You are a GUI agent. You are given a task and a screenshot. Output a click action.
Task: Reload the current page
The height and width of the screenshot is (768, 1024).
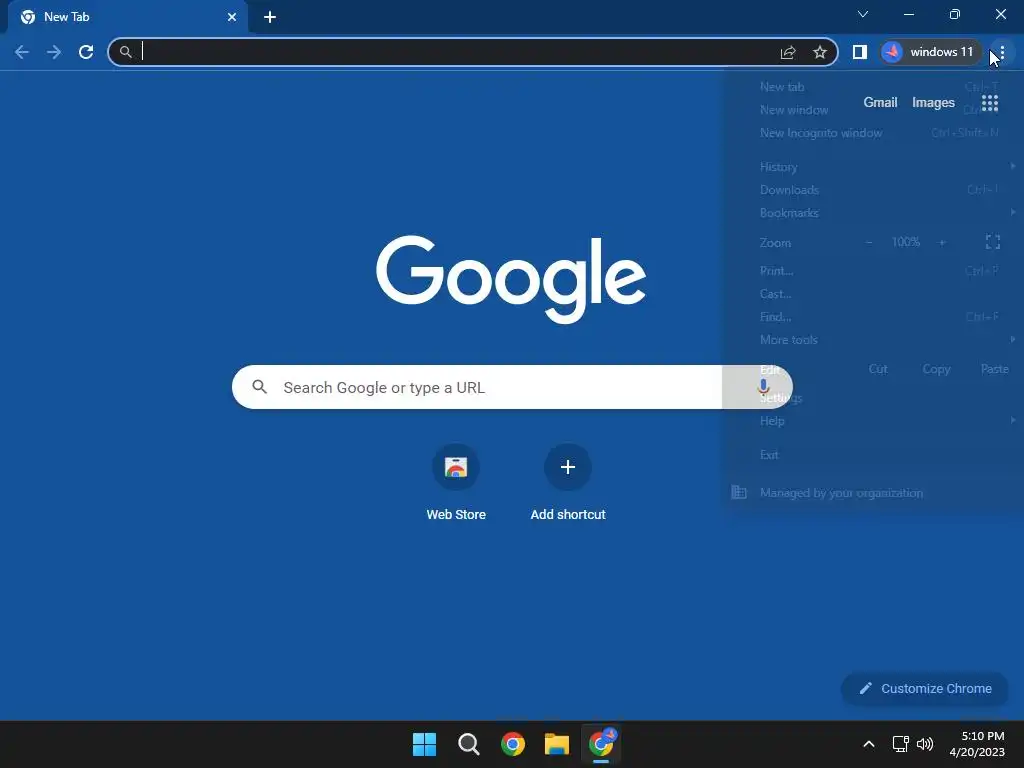(x=86, y=52)
